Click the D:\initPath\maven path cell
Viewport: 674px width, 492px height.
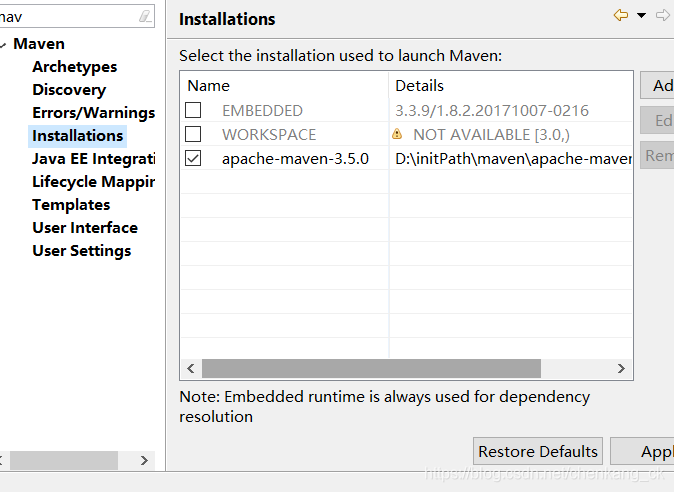(513, 159)
